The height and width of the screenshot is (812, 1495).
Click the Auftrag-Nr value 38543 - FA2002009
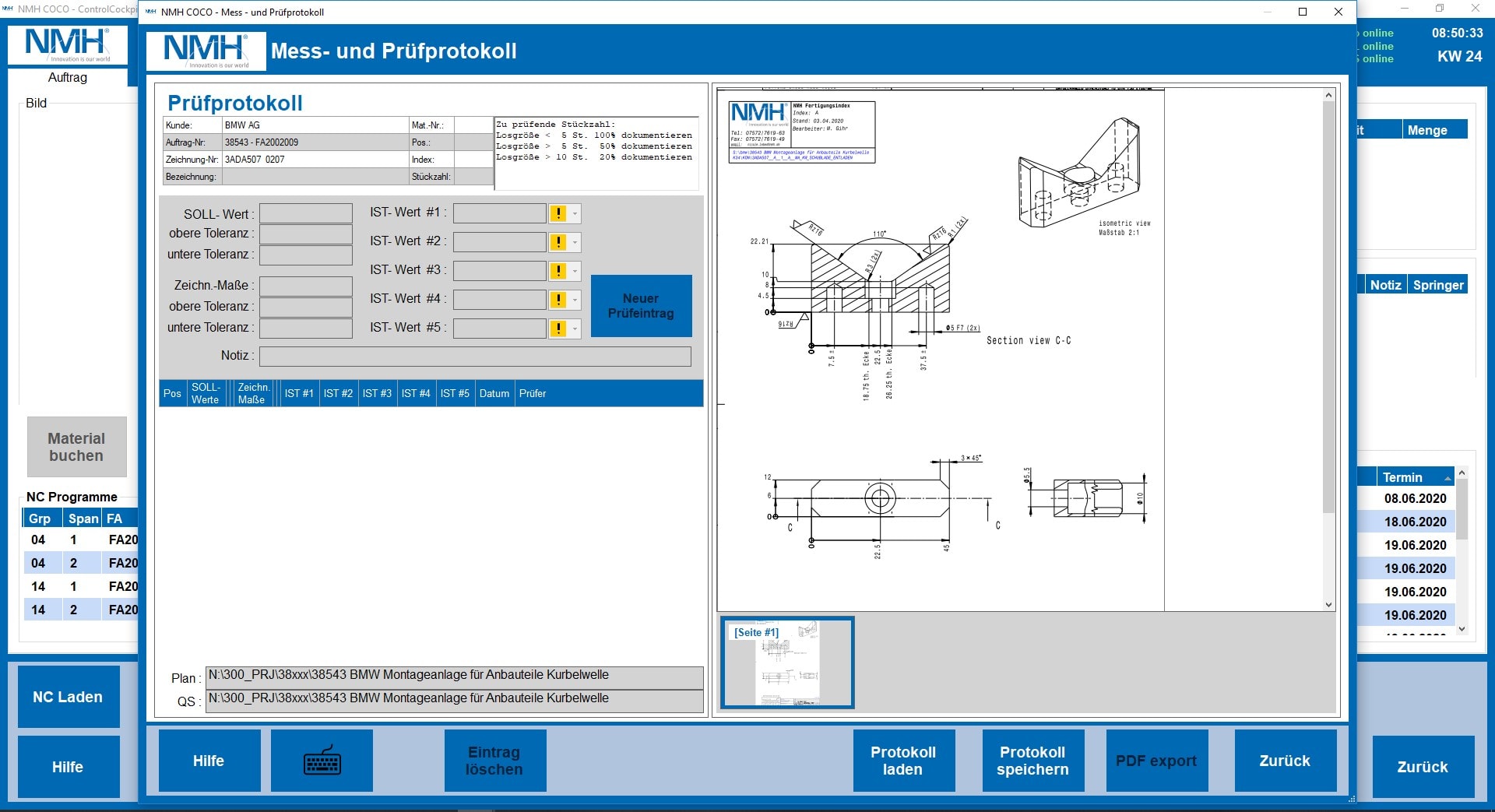tap(315, 142)
